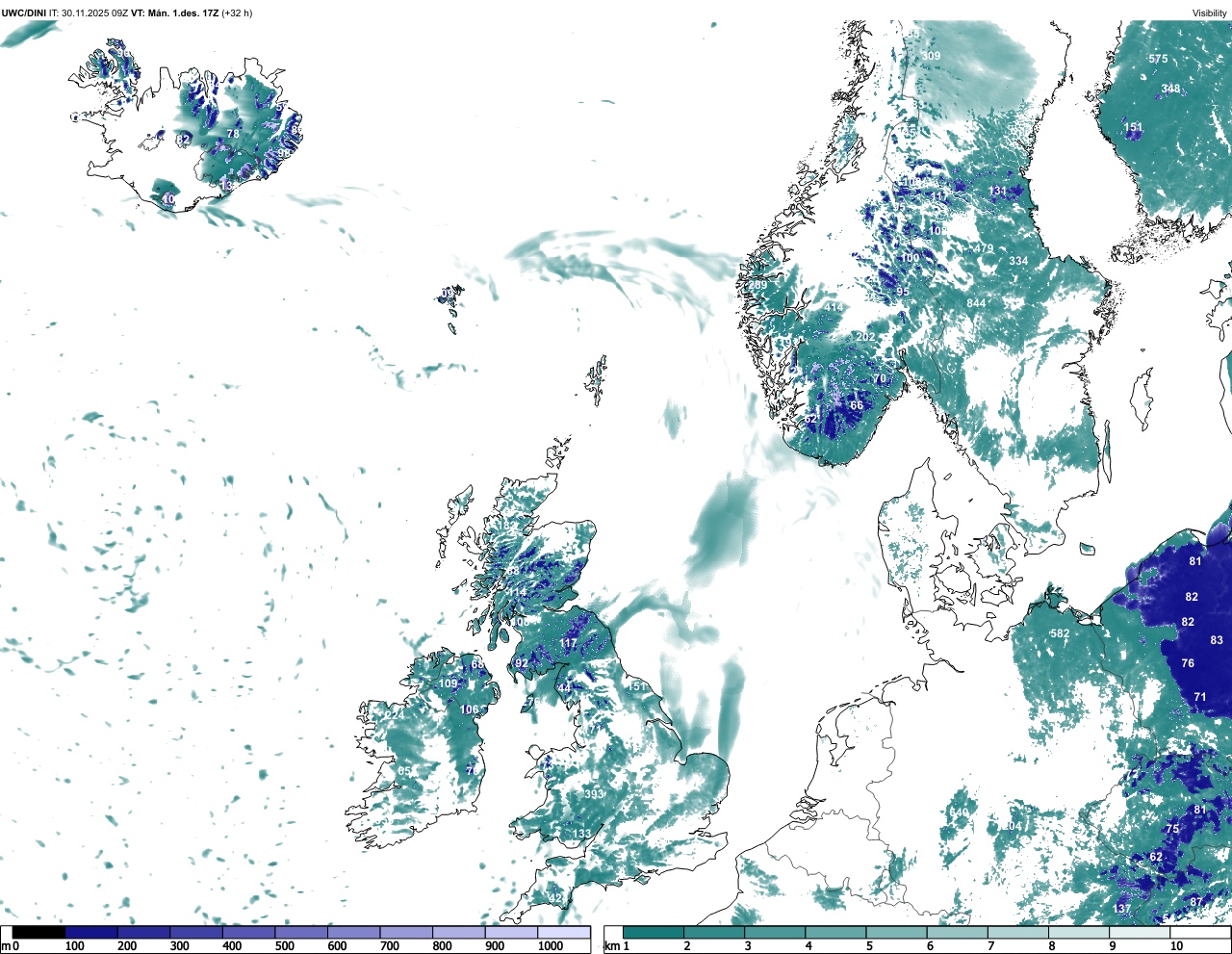Select the 100–200 m dark blue swatch
1232x954 pixels.
click(91, 933)
